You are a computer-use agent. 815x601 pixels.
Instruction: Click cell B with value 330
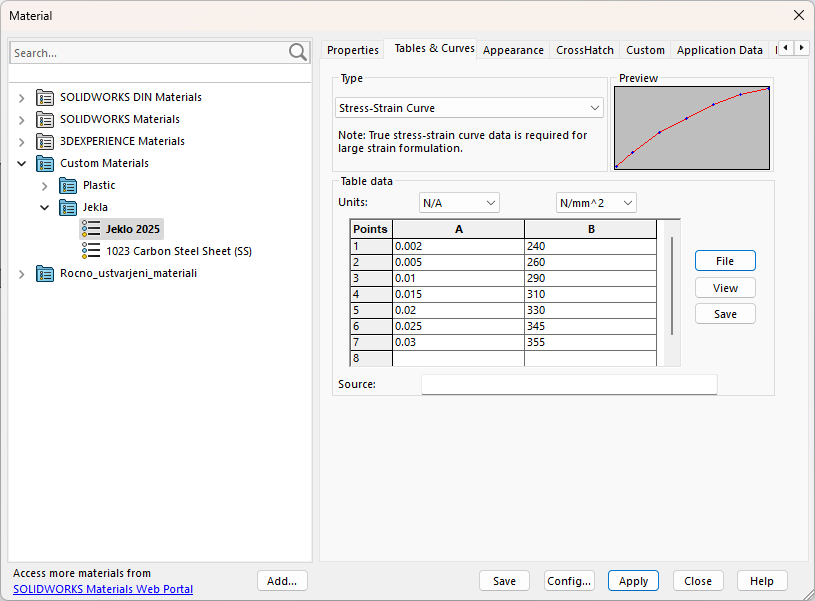click(590, 310)
